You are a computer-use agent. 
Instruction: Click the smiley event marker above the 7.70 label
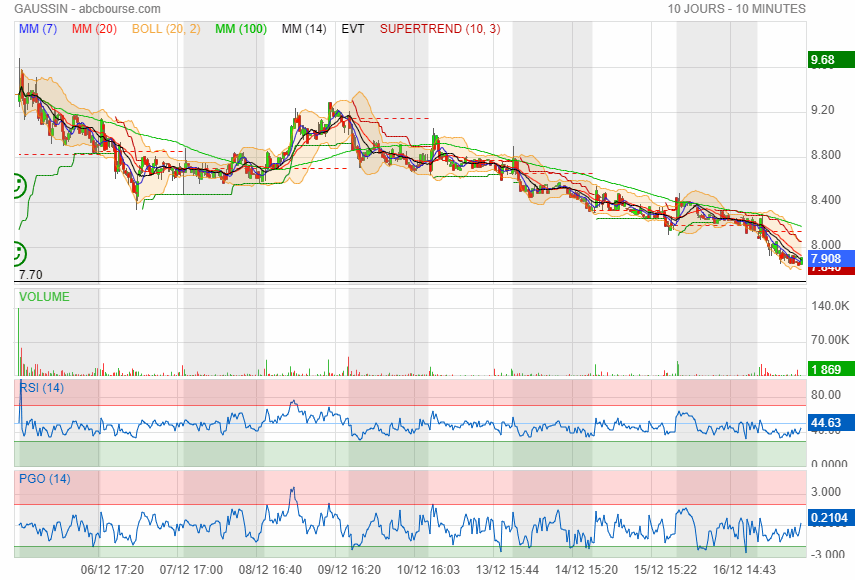(x=20, y=253)
